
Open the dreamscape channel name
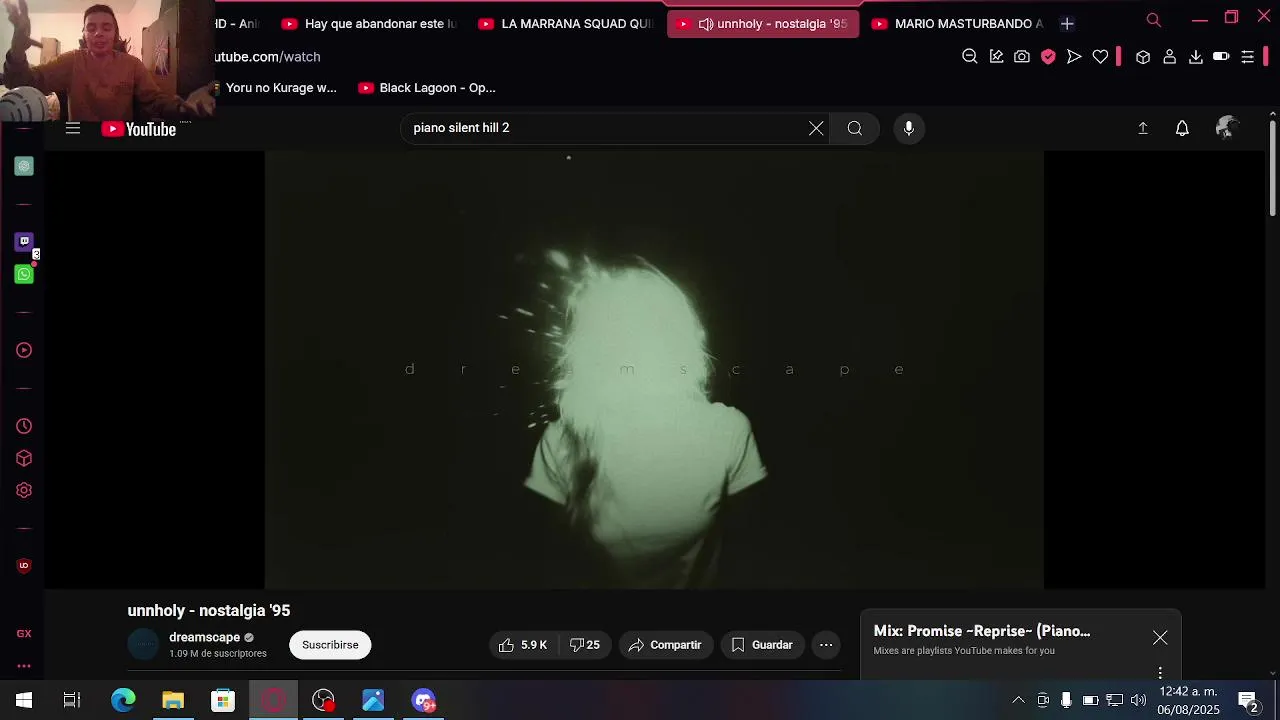(x=204, y=637)
